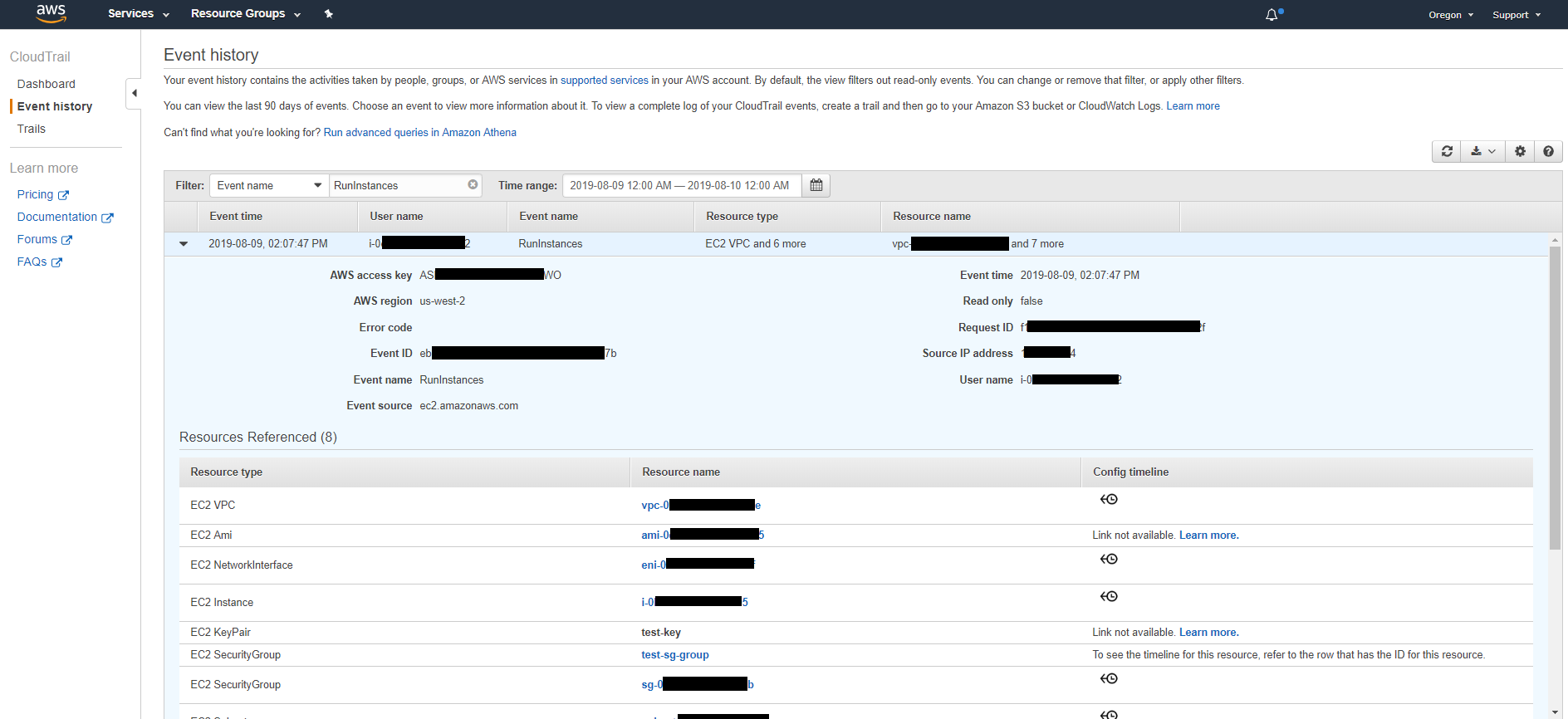Open the vpc-0 resource name link

pos(701,505)
